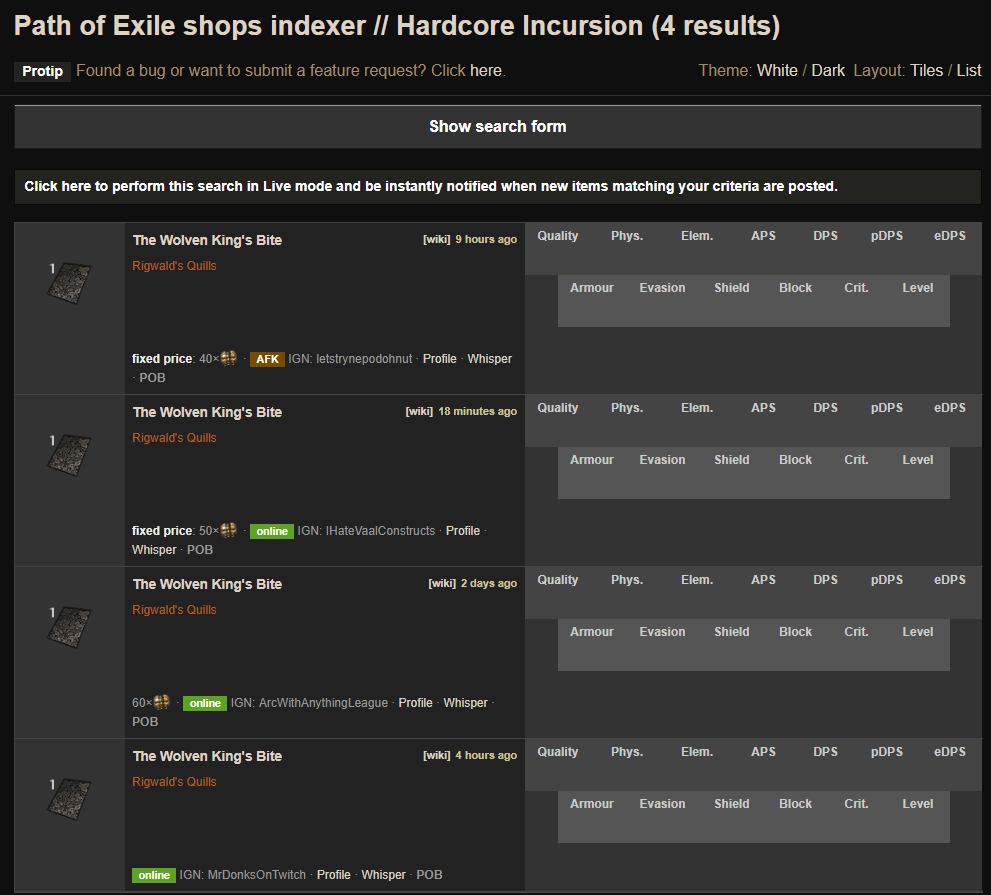This screenshot has width=991, height=895.
Task: Open Profile of IHateVaalConstructs
Action: (463, 530)
